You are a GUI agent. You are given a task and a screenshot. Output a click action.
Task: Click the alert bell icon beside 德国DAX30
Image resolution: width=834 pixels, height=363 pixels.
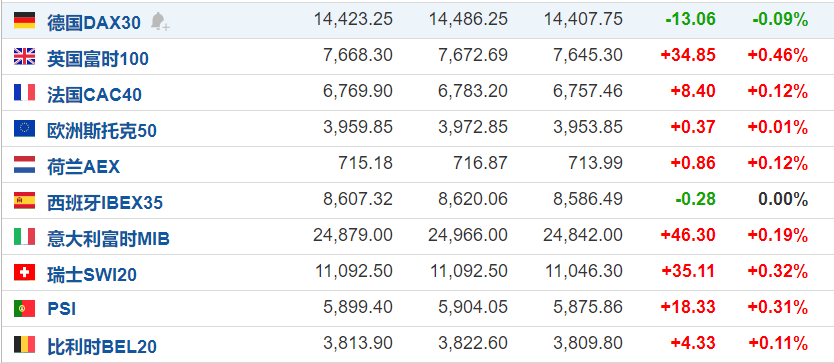(160, 21)
